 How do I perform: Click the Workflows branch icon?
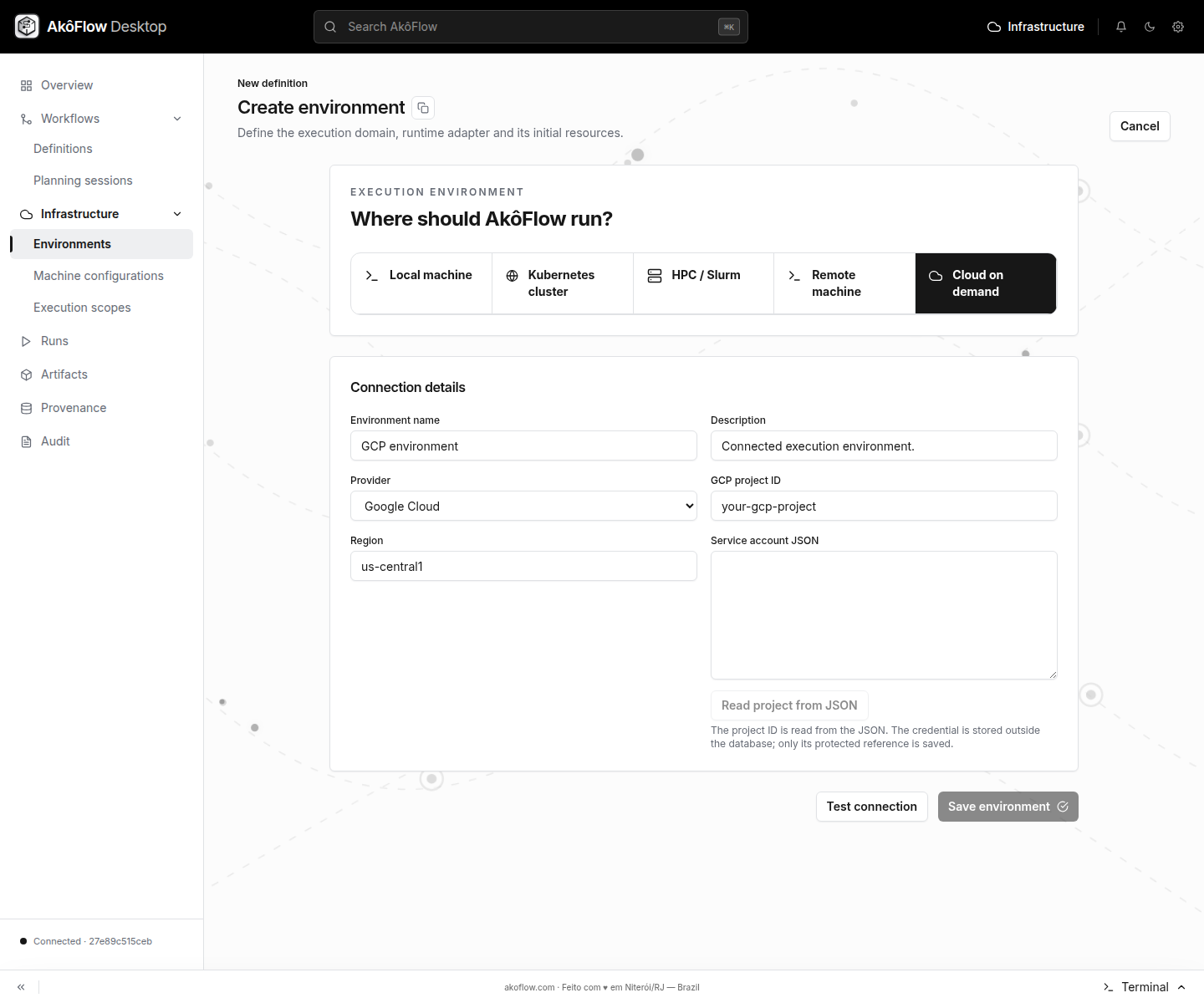26,119
